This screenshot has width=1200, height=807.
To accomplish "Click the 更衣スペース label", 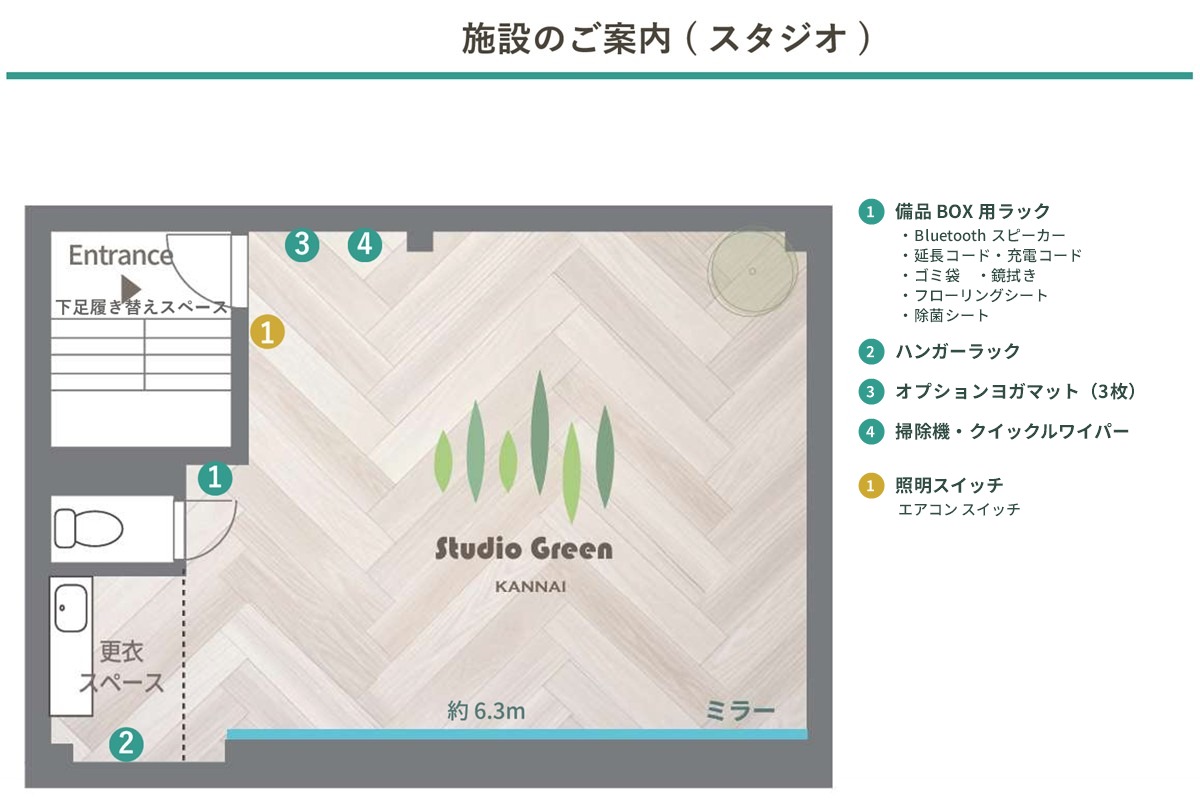I will pyautogui.click(x=121, y=667).
